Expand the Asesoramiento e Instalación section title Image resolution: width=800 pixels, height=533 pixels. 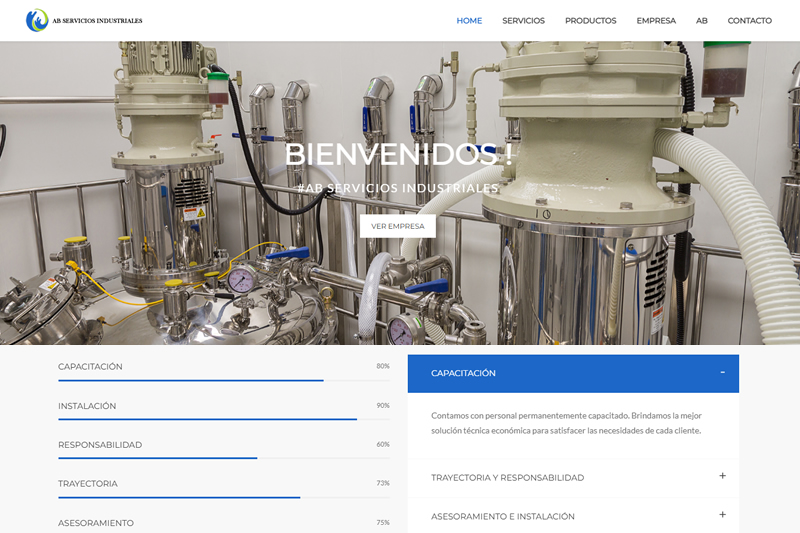(x=502, y=517)
